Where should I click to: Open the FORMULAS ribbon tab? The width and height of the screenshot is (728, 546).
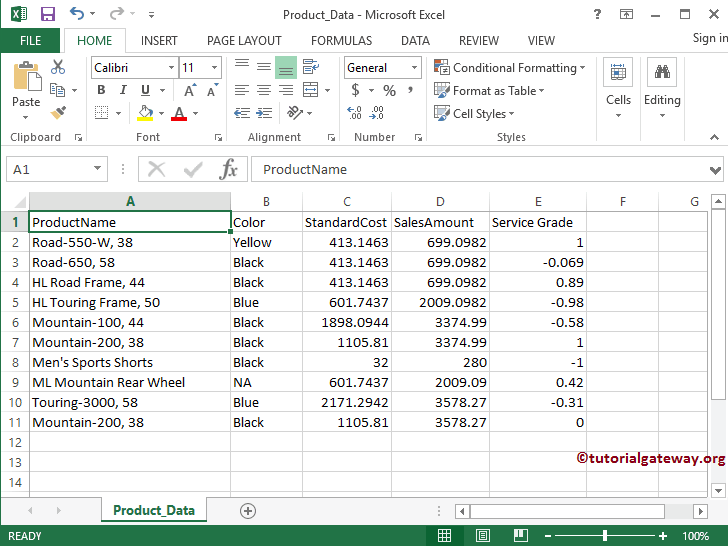tap(341, 41)
